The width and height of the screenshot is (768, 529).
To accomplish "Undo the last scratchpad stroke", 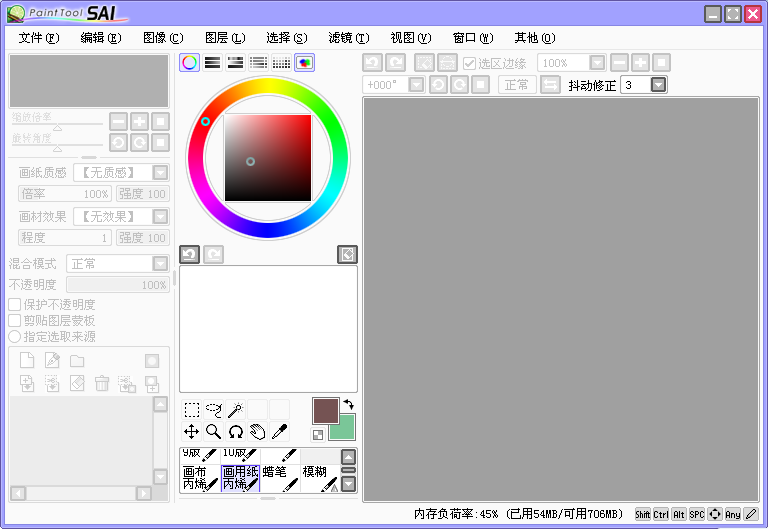I will (190, 254).
